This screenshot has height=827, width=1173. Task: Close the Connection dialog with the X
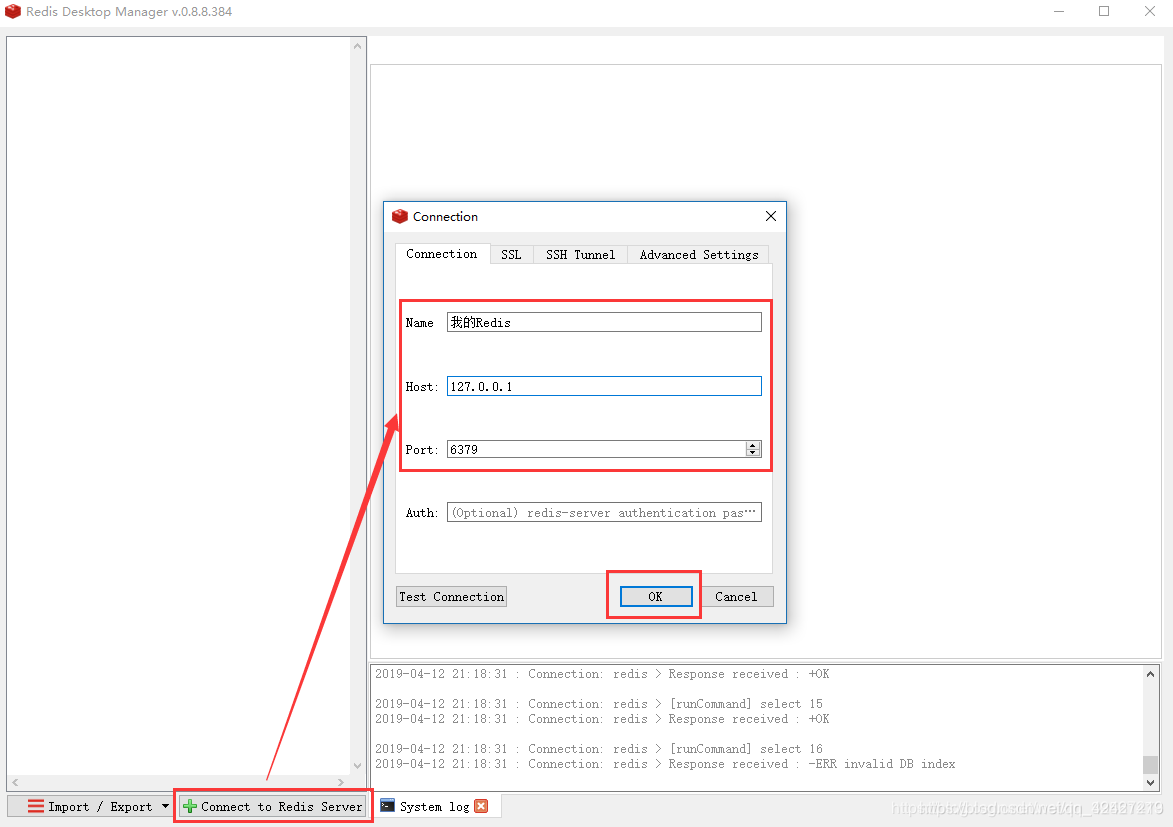(x=771, y=216)
